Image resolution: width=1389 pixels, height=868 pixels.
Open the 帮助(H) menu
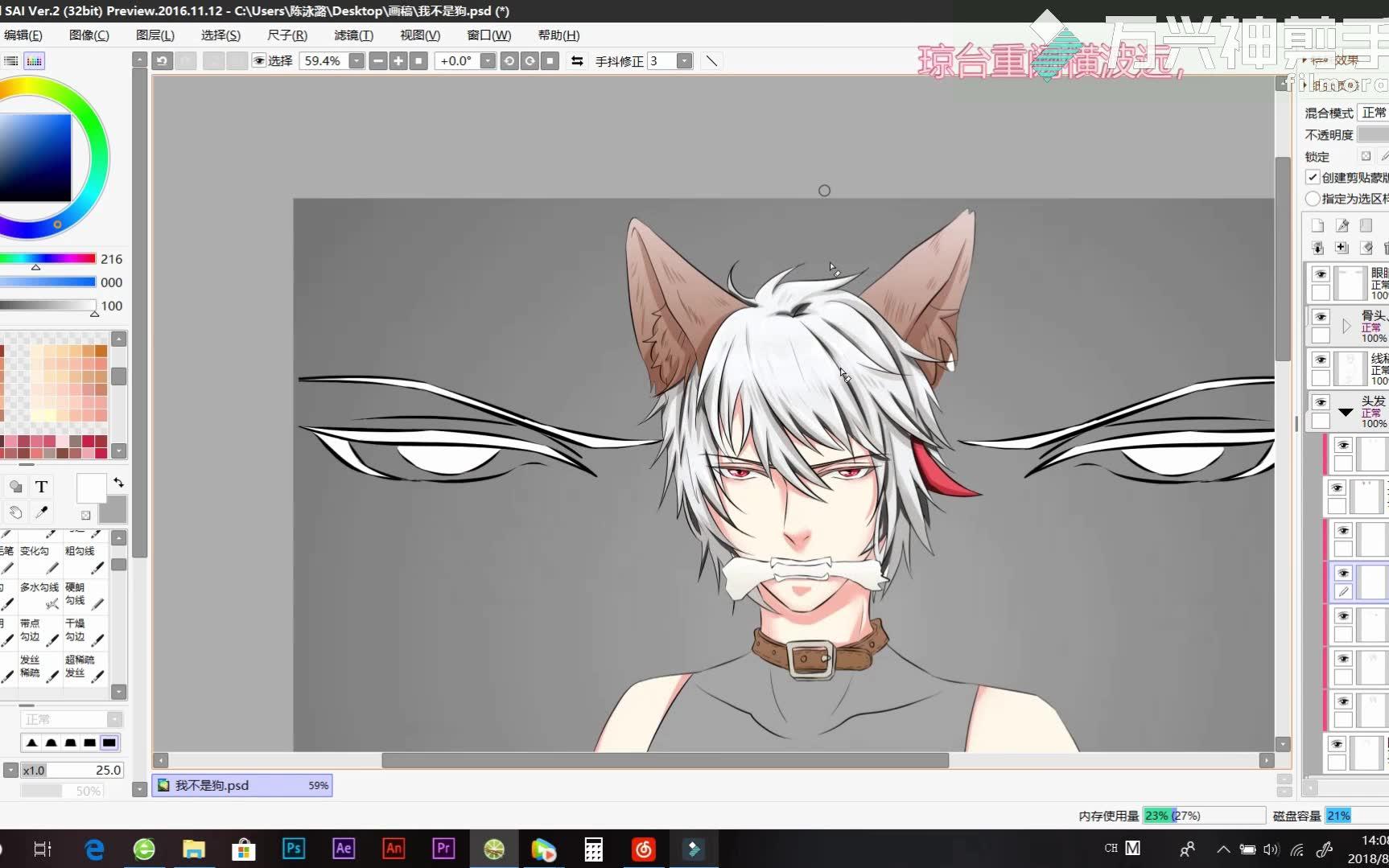(558, 35)
